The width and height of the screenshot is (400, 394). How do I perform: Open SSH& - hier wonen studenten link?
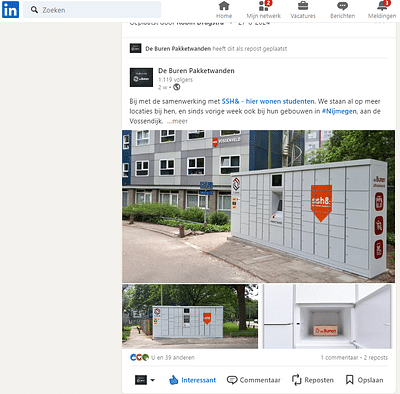click(268, 101)
